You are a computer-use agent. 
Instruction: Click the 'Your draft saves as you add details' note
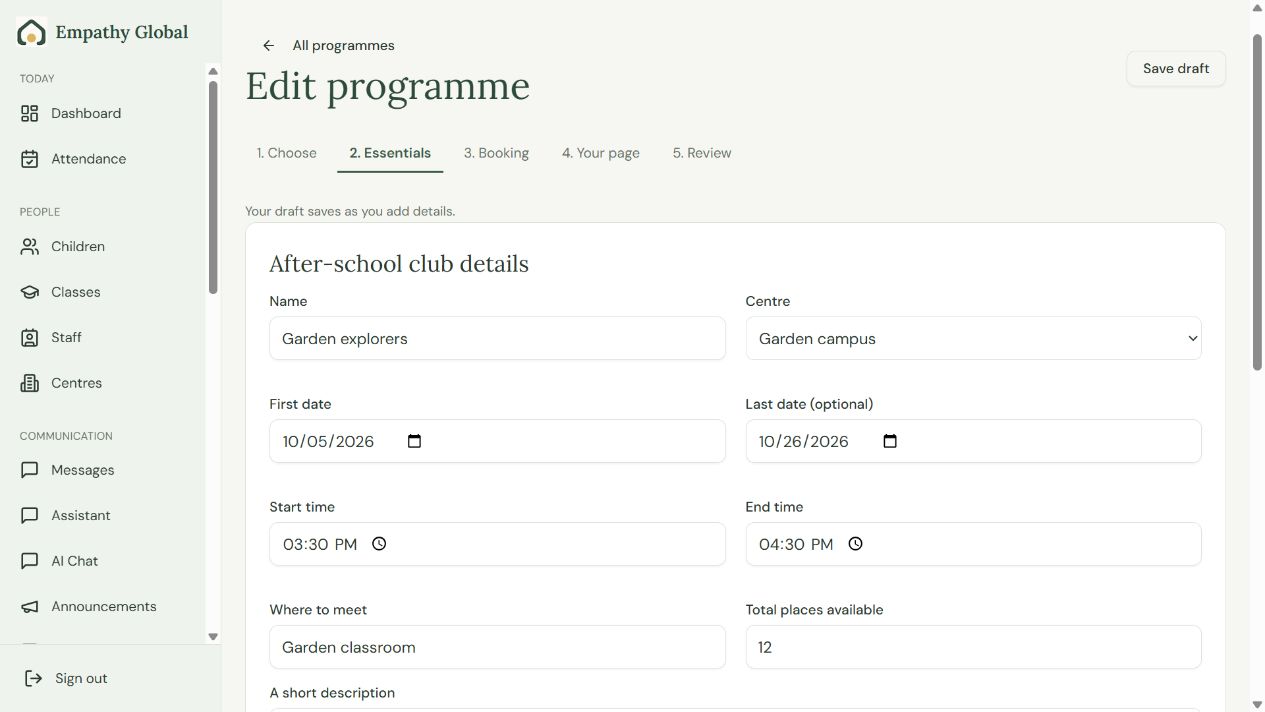(x=350, y=211)
